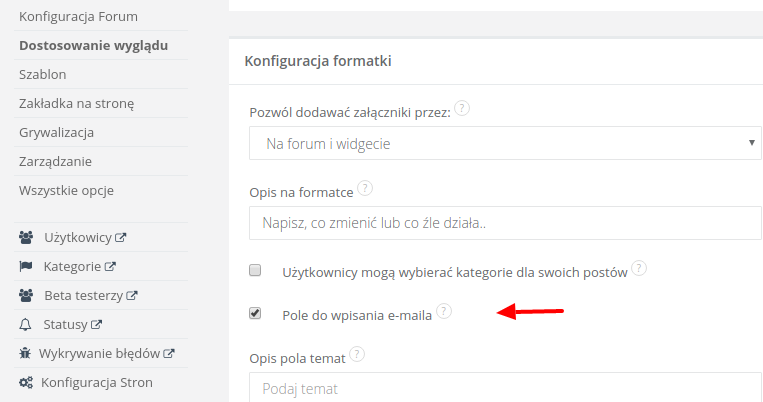
Task: Open the attachments permission dropdown
Action: coord(505,144)
